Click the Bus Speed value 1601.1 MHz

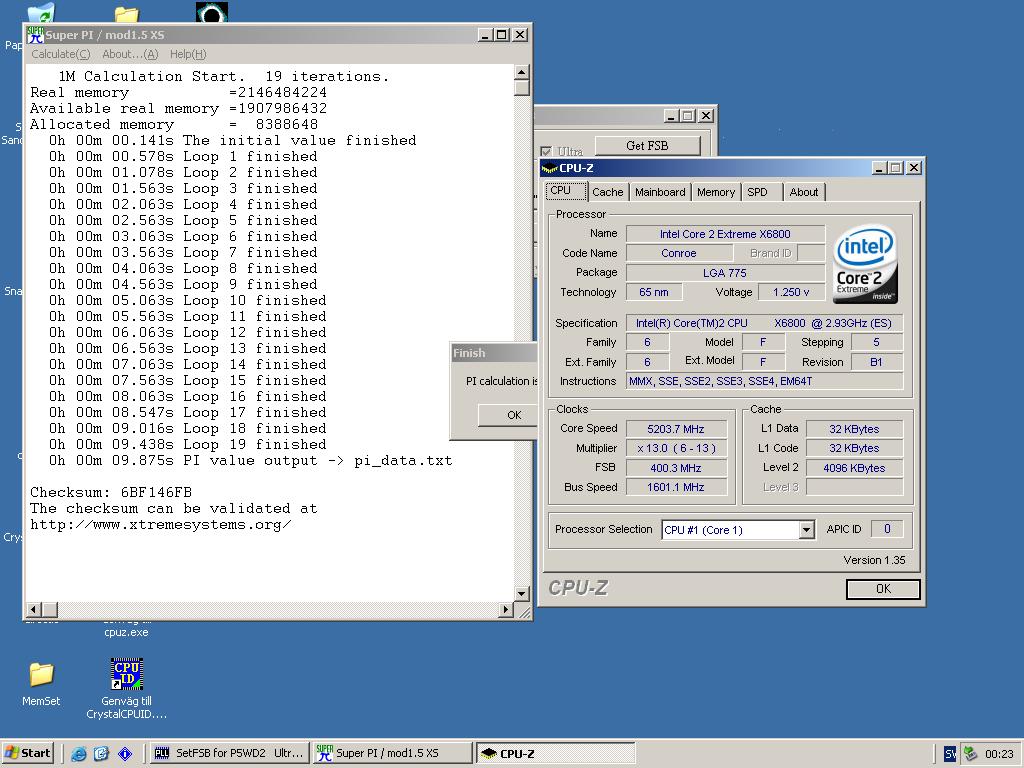tap(676, 487)
